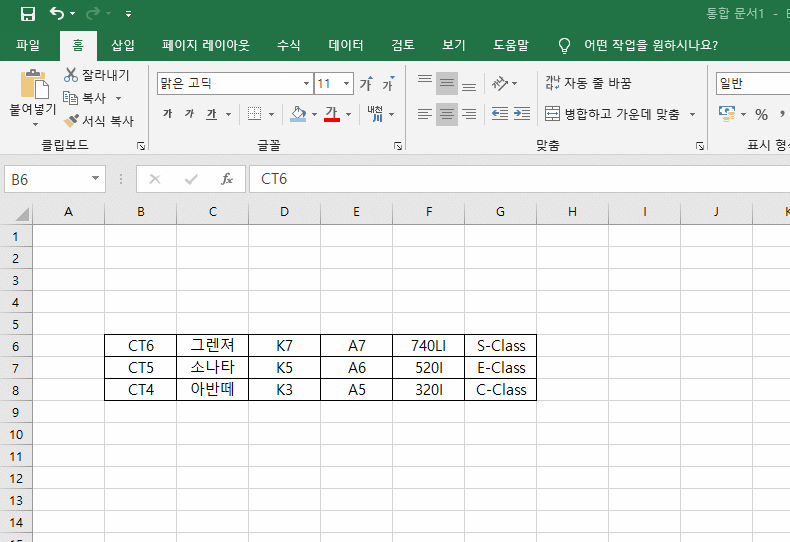Click 병합하고 가운데 맞춤 merge button

(x=612, y=114)
